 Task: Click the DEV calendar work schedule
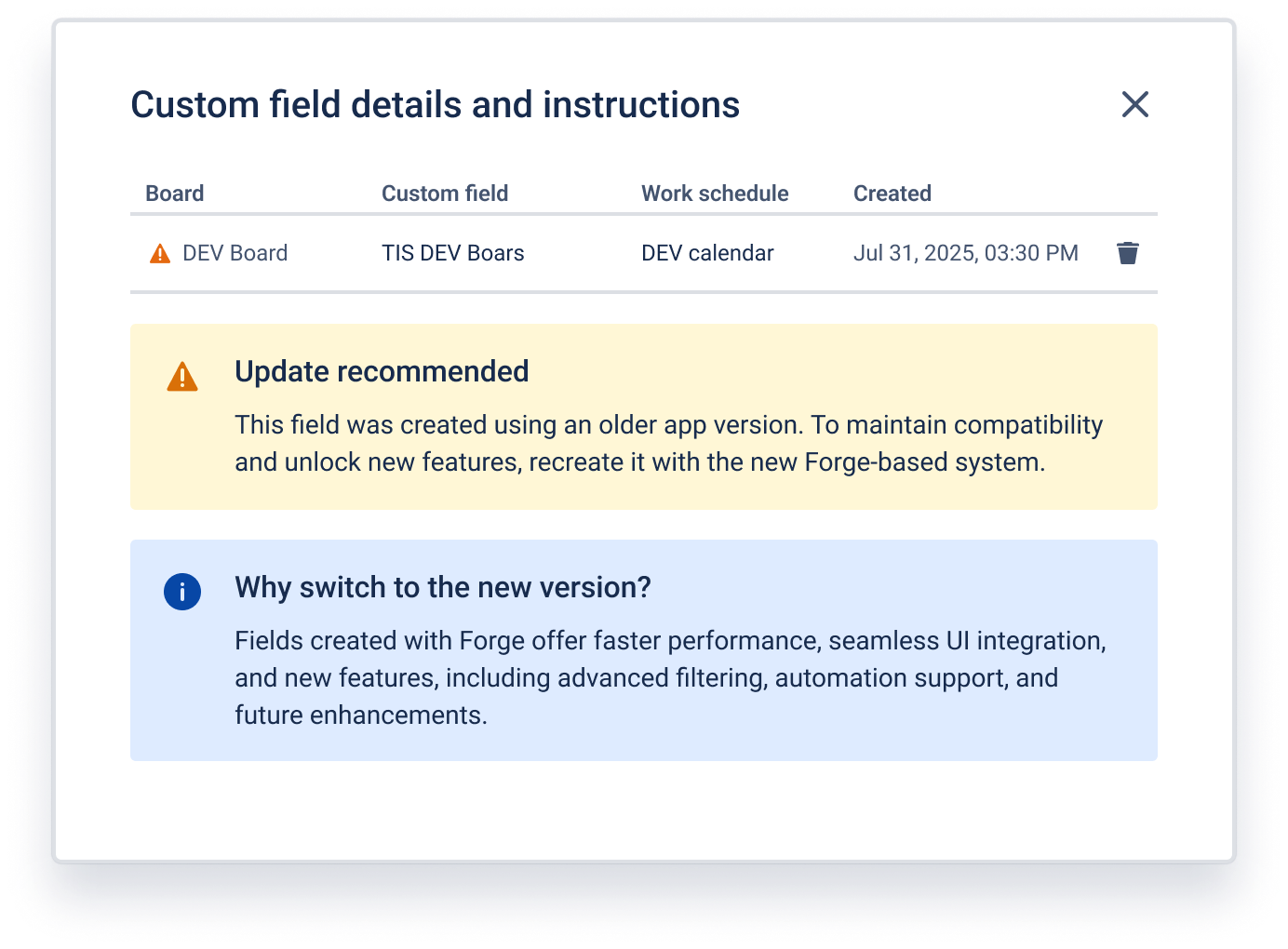point(707,253)
